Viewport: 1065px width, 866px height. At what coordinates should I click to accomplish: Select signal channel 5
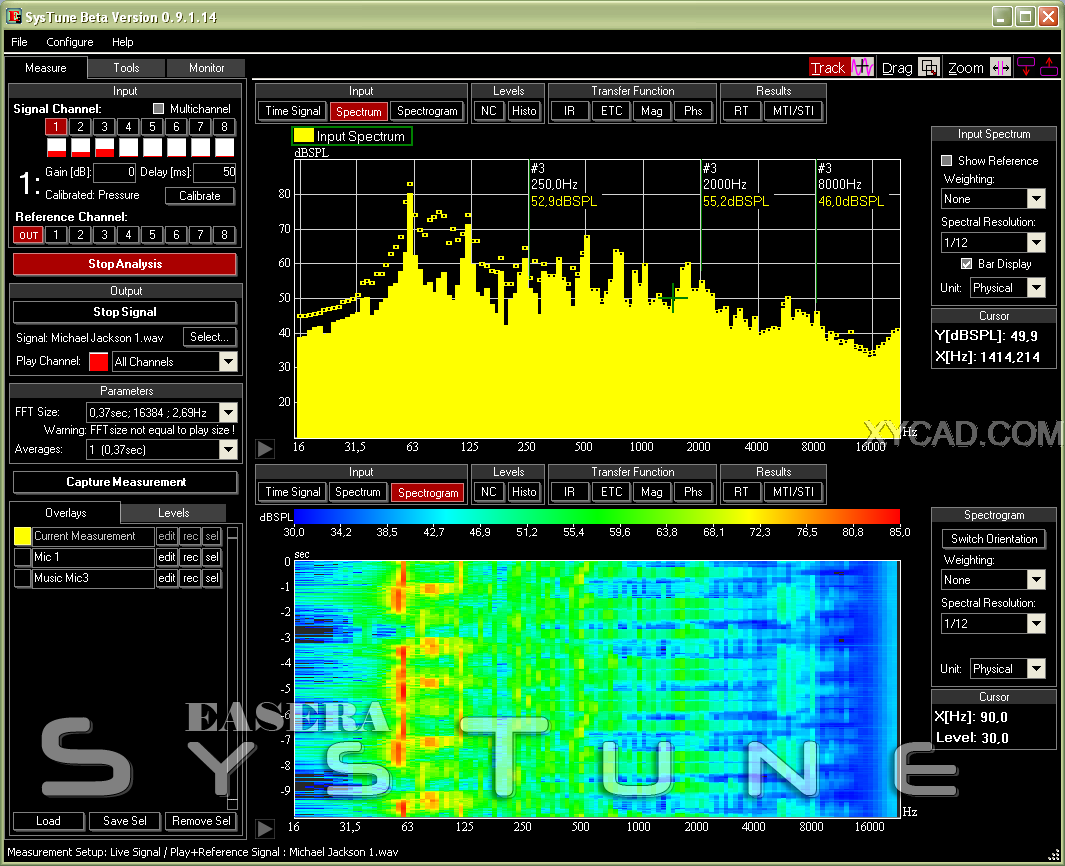(152, 126)
